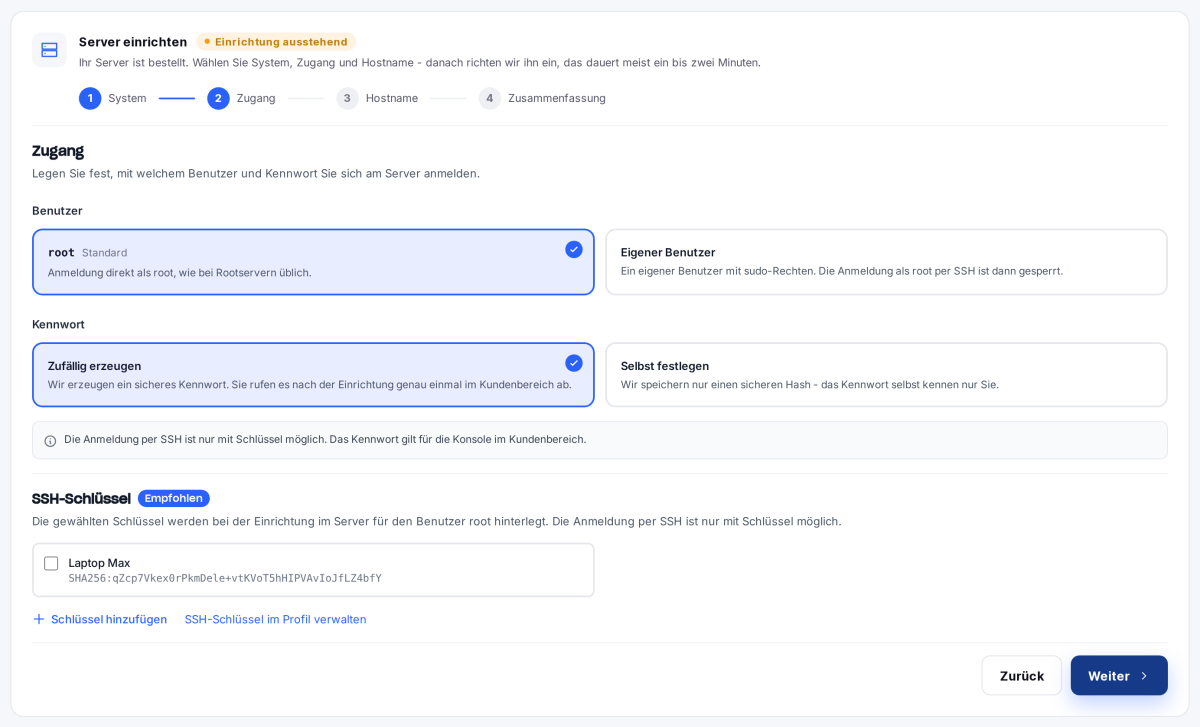Click the Weiter button
This screenshot has width=1200, height=727.
click(1119, 676)
